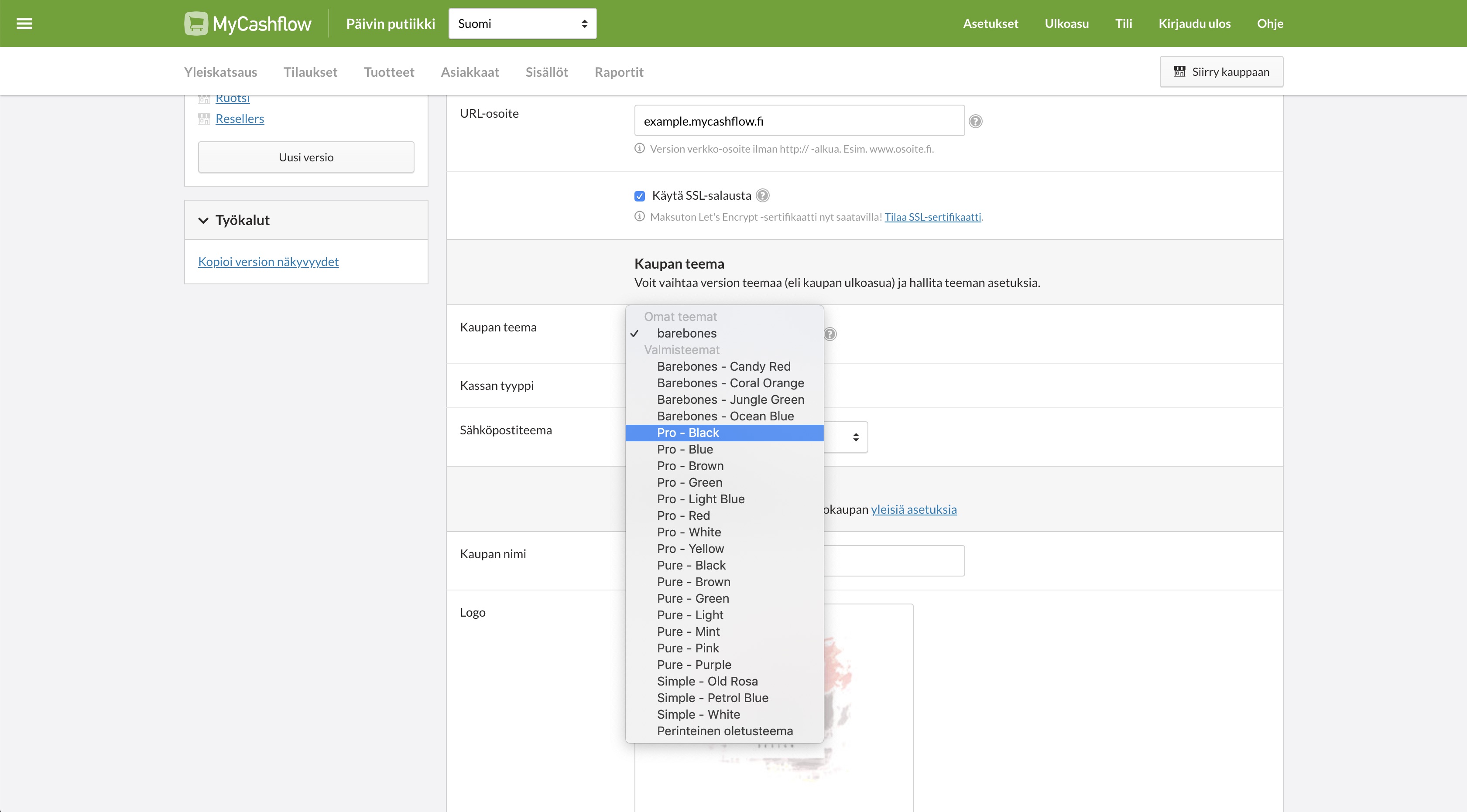Select Simple - Old Rosa theme option

click(707, 681)
